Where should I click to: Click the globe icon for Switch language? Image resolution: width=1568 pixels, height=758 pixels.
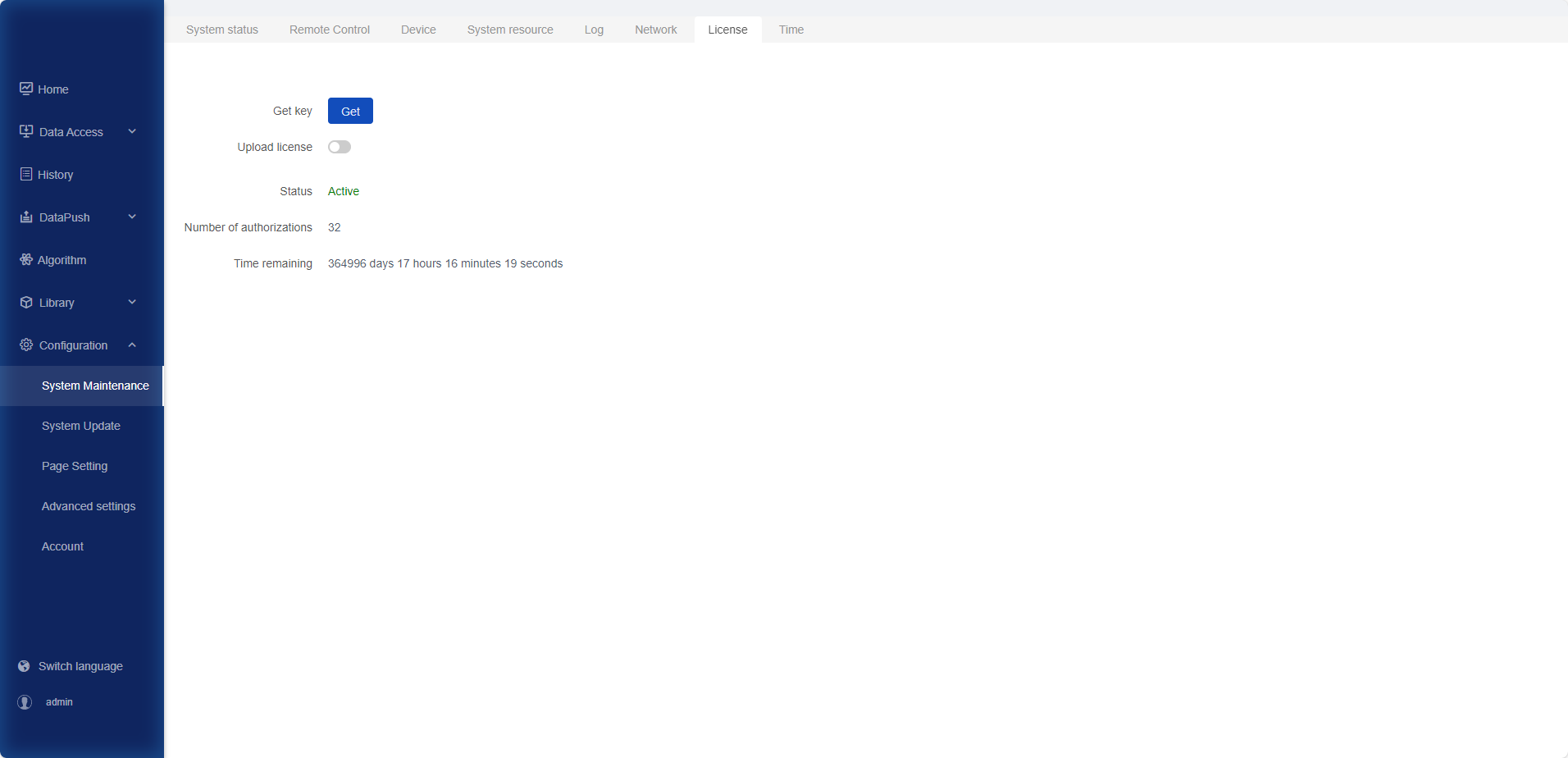[x=24, y=666]
